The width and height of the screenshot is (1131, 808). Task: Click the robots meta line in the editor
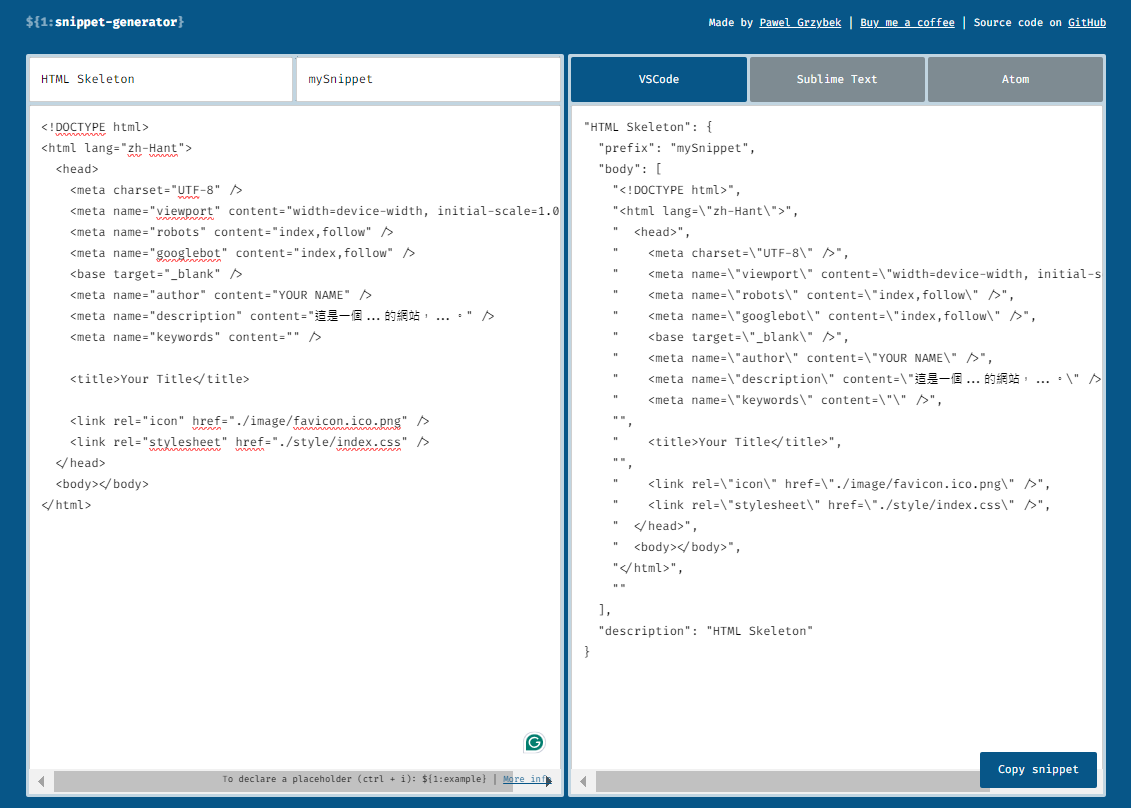coord(232,232)
